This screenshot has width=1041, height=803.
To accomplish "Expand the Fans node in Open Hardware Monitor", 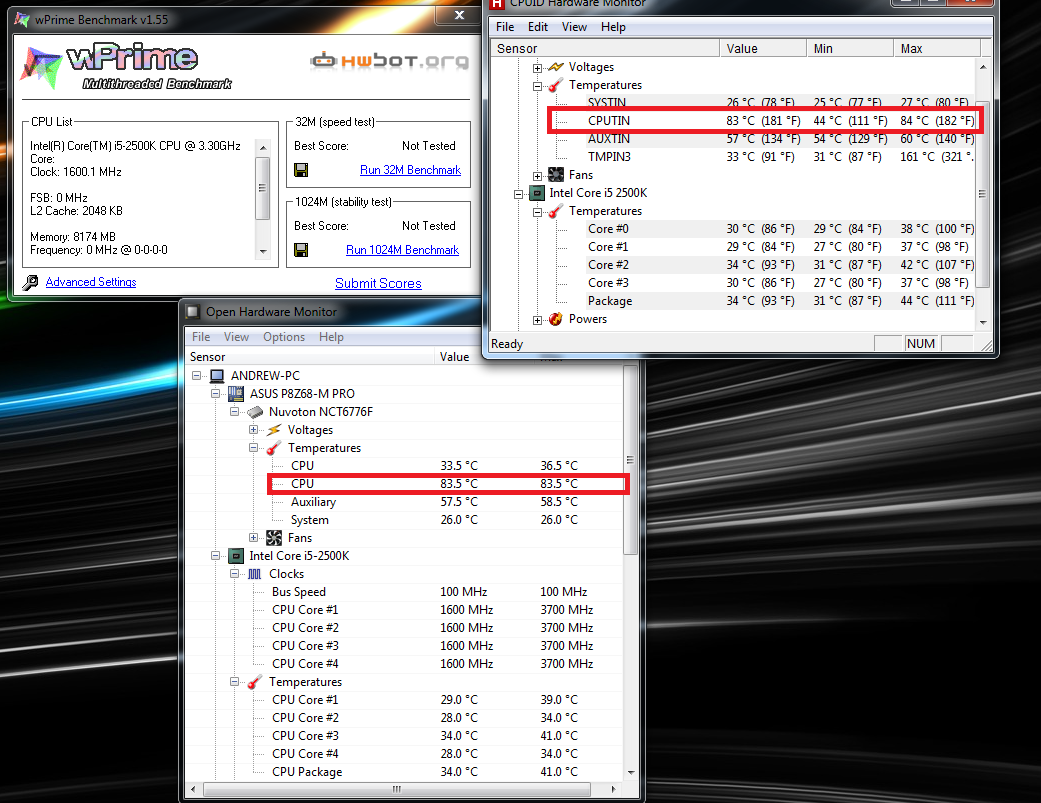I will [x=255, y=538].
